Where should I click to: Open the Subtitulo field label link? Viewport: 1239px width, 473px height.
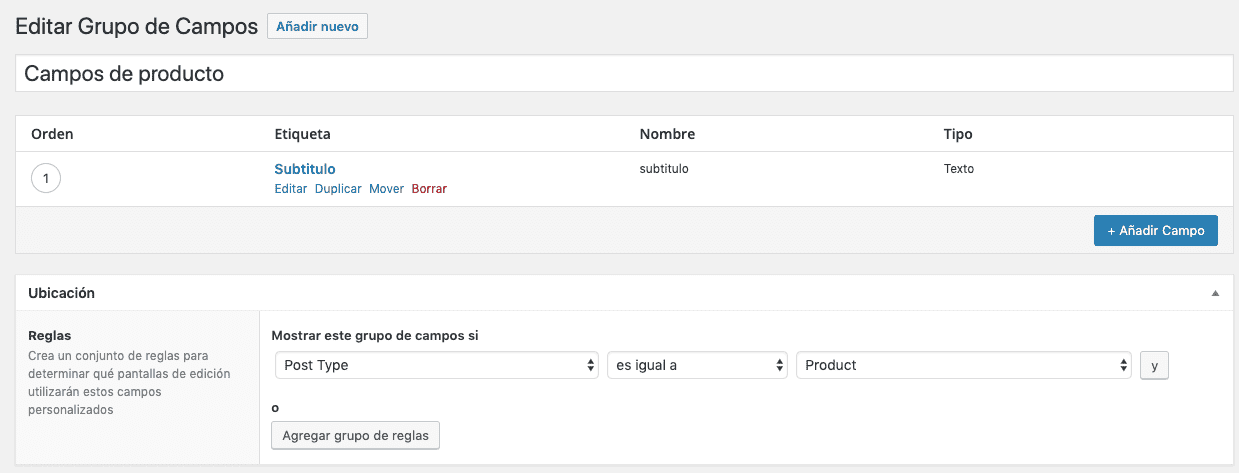(304, 169)
